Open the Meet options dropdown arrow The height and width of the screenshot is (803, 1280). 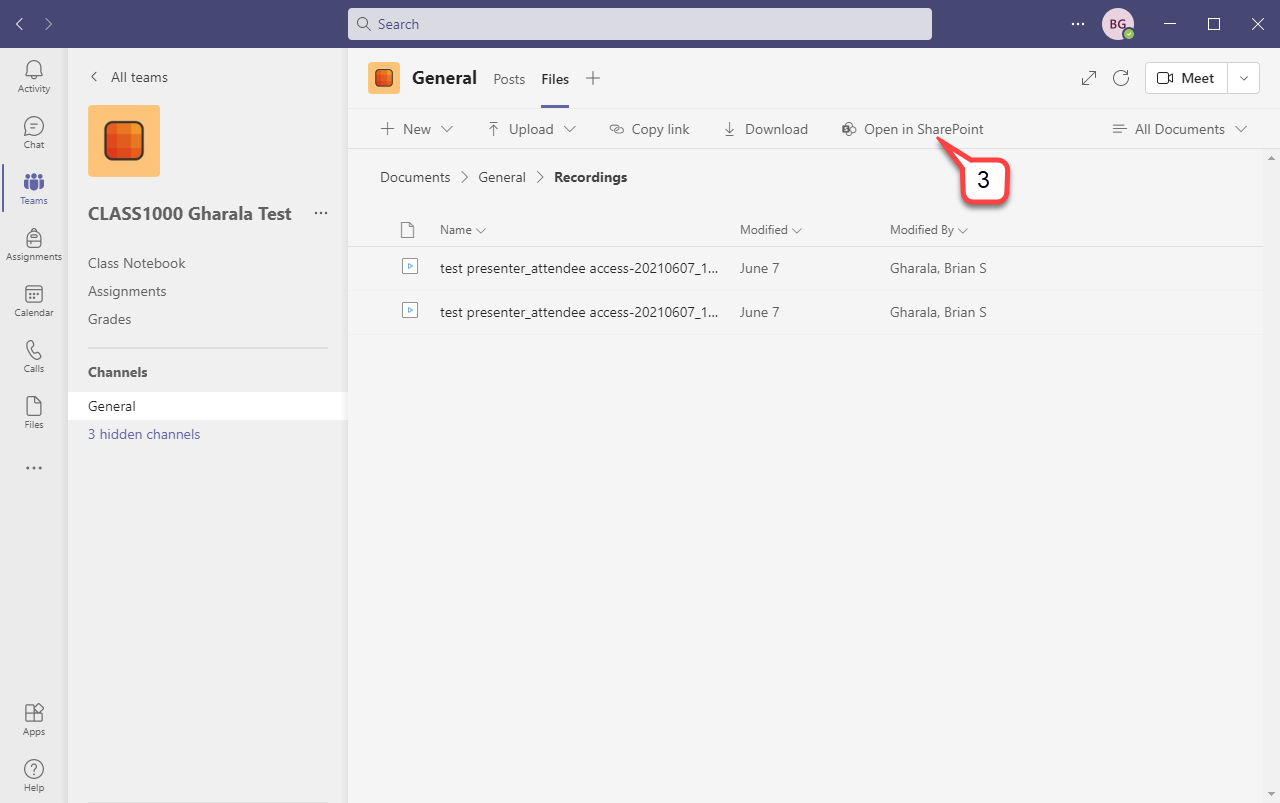point(1243,78)
